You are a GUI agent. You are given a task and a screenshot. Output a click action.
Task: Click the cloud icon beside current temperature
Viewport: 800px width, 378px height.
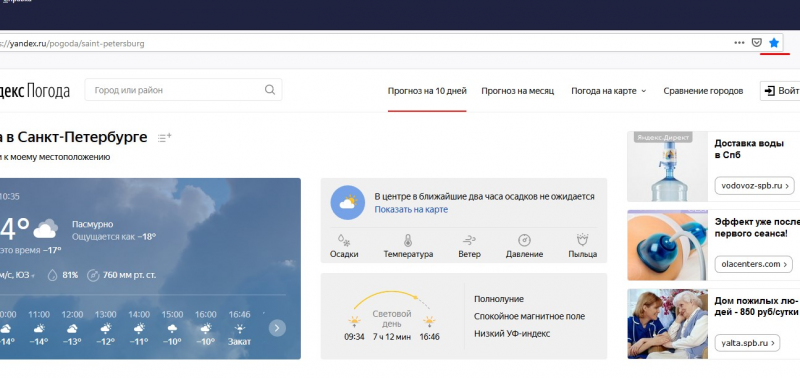point(45,229)
